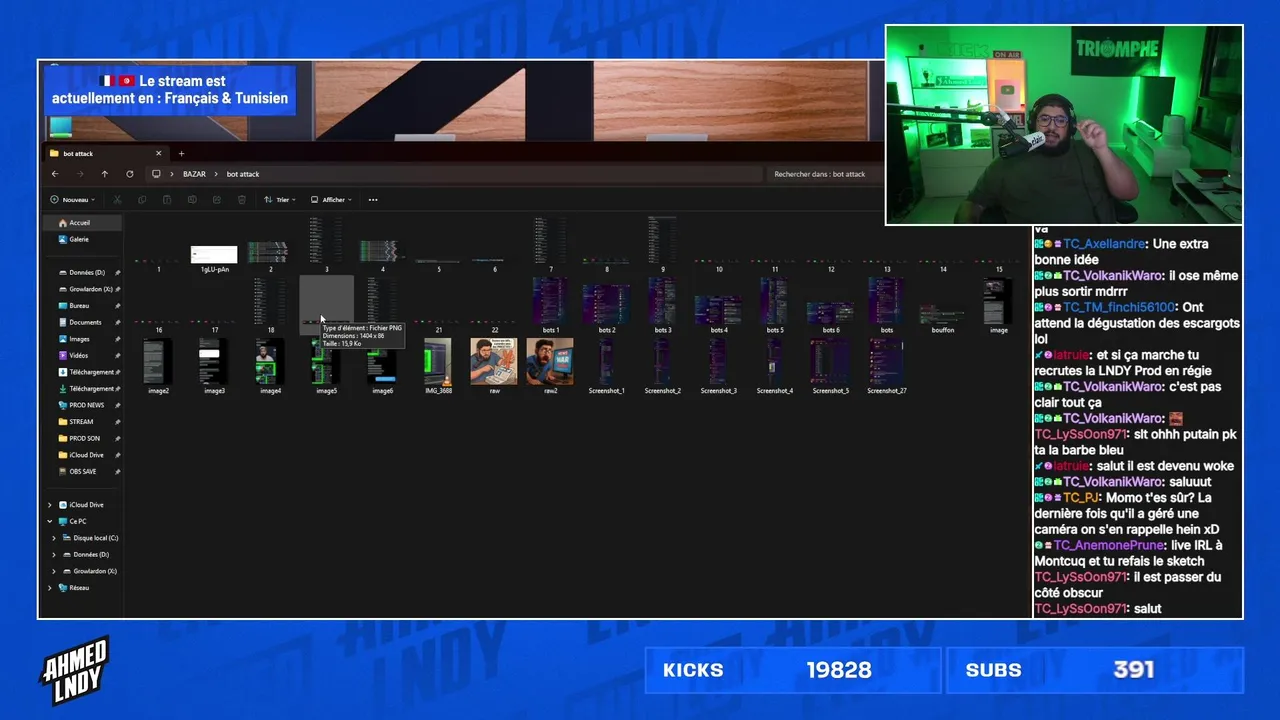Unpin OBS SAVE using its pin icon
Viewport: 1280px width, 720px height.
coord(117,471)
